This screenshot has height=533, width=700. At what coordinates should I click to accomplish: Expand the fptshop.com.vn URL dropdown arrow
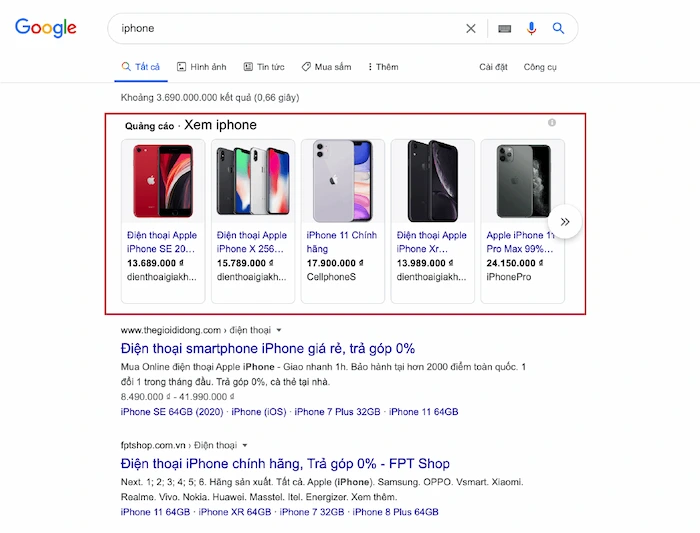(x=244, y=445)
